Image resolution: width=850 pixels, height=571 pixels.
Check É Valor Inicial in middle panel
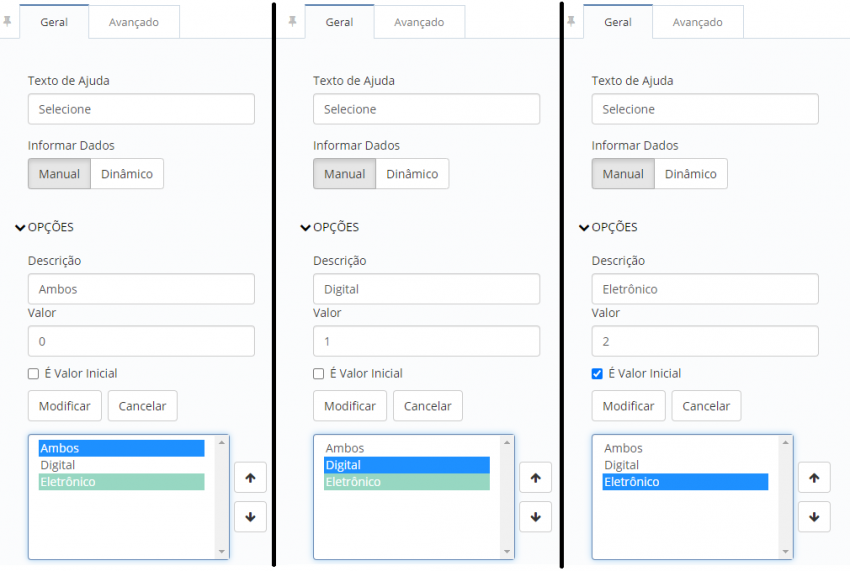pos(319,374)
